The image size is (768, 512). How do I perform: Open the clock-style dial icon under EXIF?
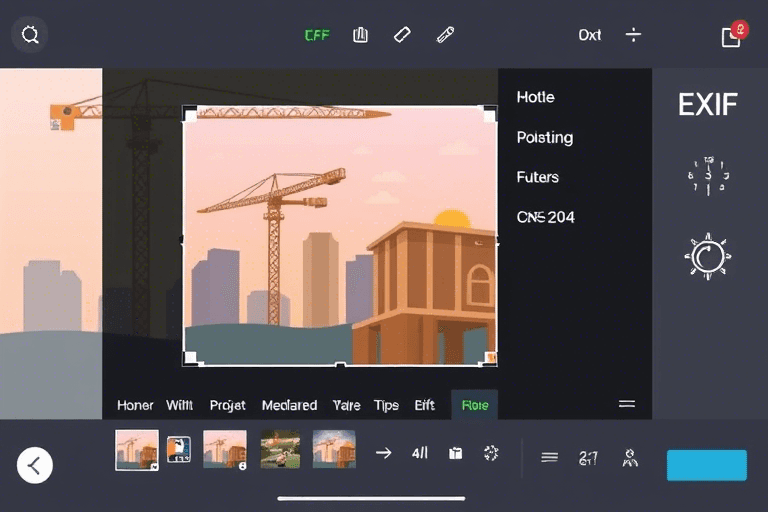pyautogui.click(x=708, y=177)
